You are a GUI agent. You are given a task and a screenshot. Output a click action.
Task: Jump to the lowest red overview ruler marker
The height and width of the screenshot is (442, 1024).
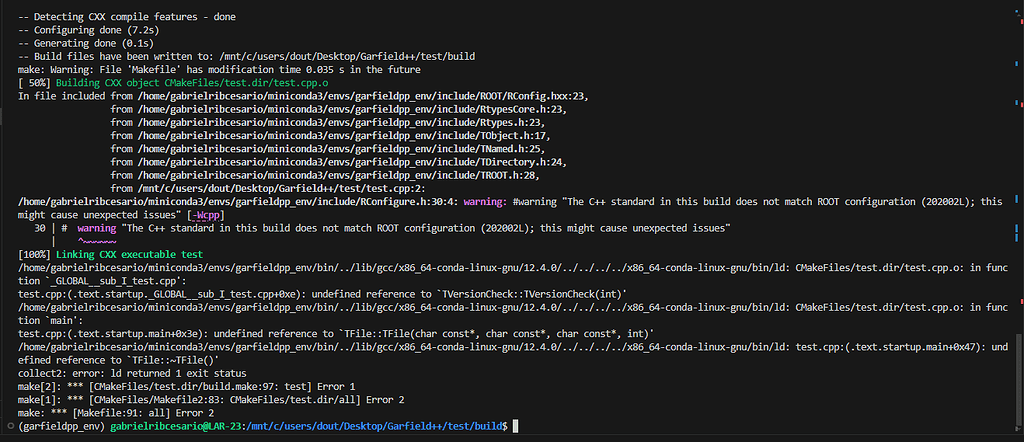tap(1021, 302)
